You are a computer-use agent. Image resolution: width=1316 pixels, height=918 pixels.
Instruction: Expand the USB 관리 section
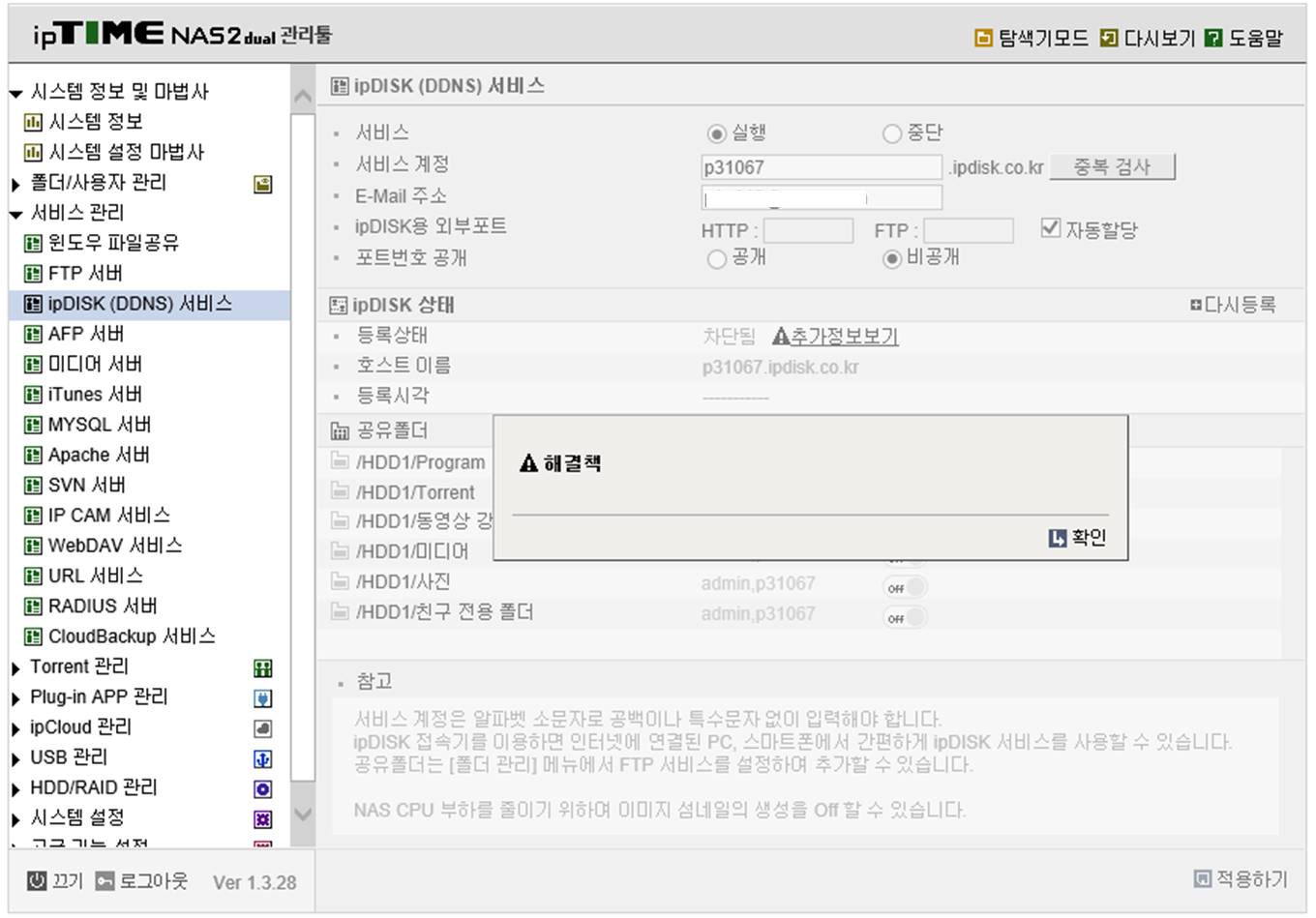[15, 758]
